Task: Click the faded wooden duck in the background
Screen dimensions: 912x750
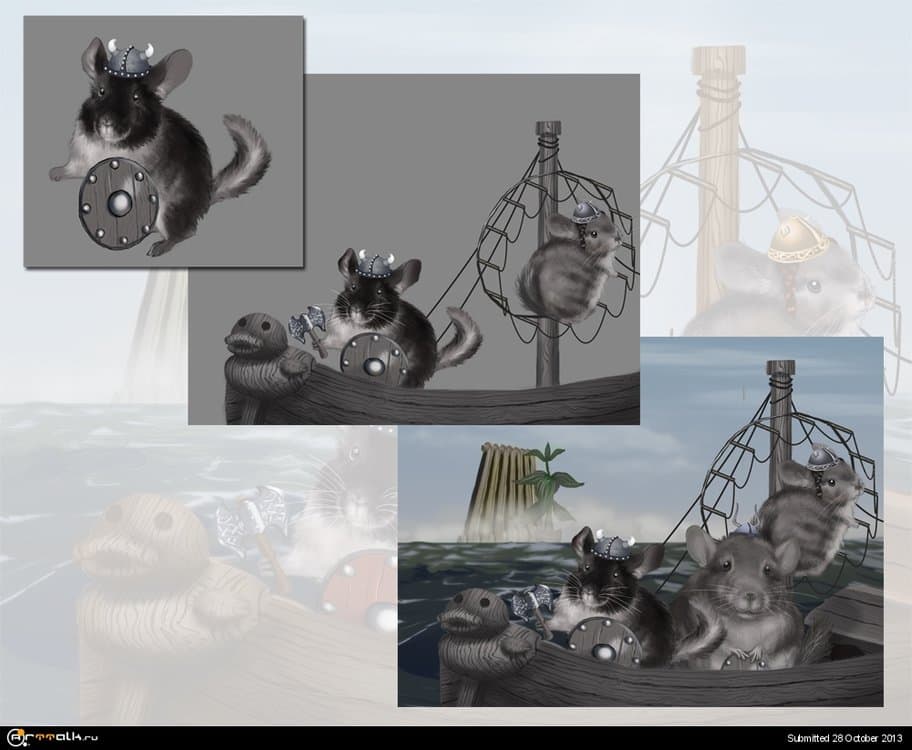Action: point(130,560)
